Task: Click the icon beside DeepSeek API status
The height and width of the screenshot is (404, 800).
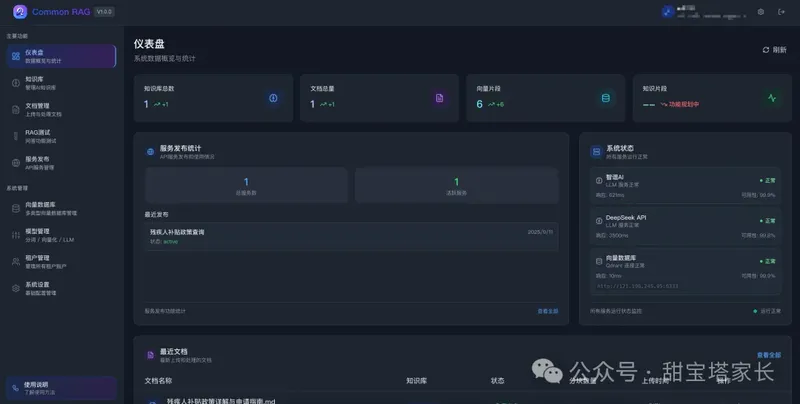Action: [599, 221]
